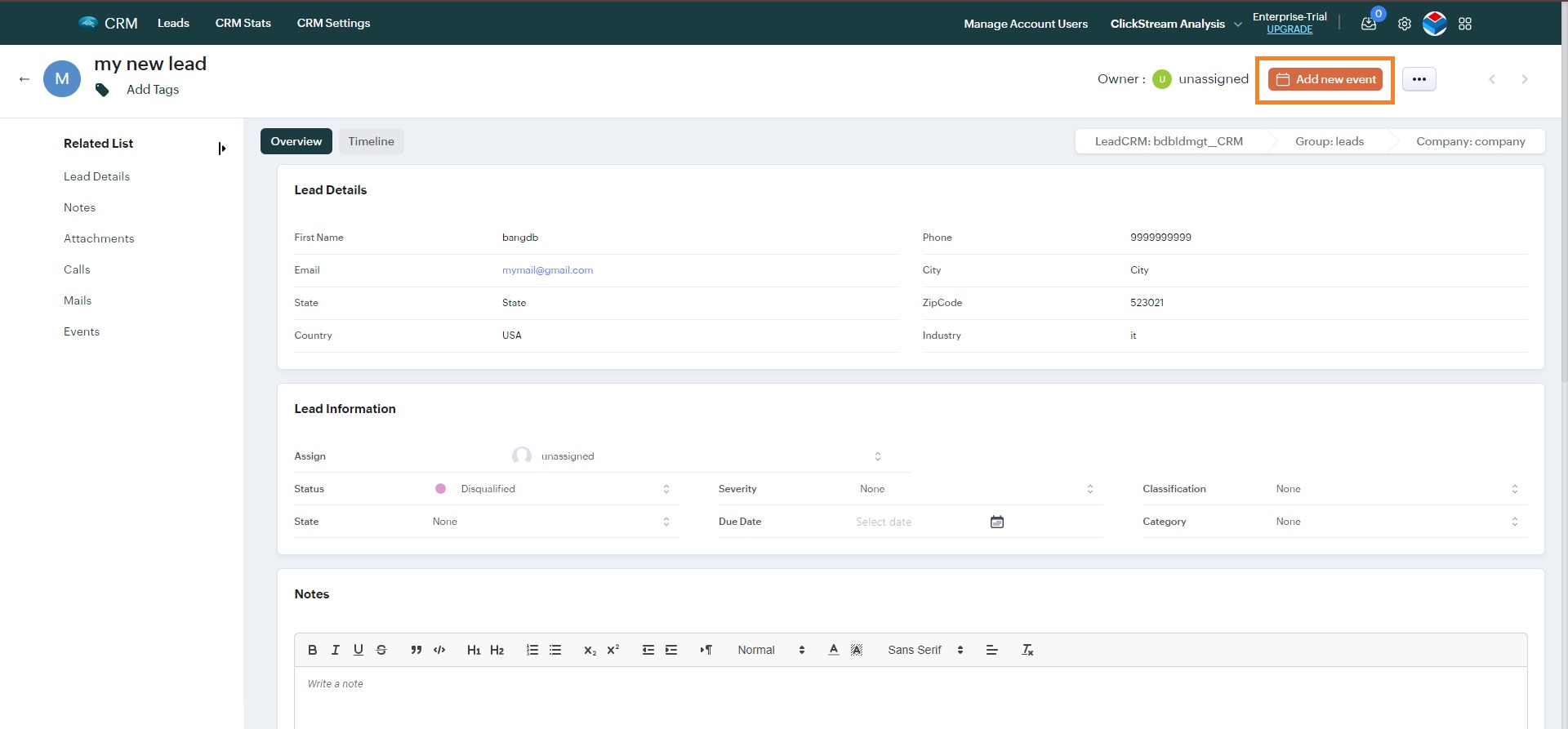Open the Assign owner dropdown
Screen dimensions: 1568x729
click(x=697, y=456)
